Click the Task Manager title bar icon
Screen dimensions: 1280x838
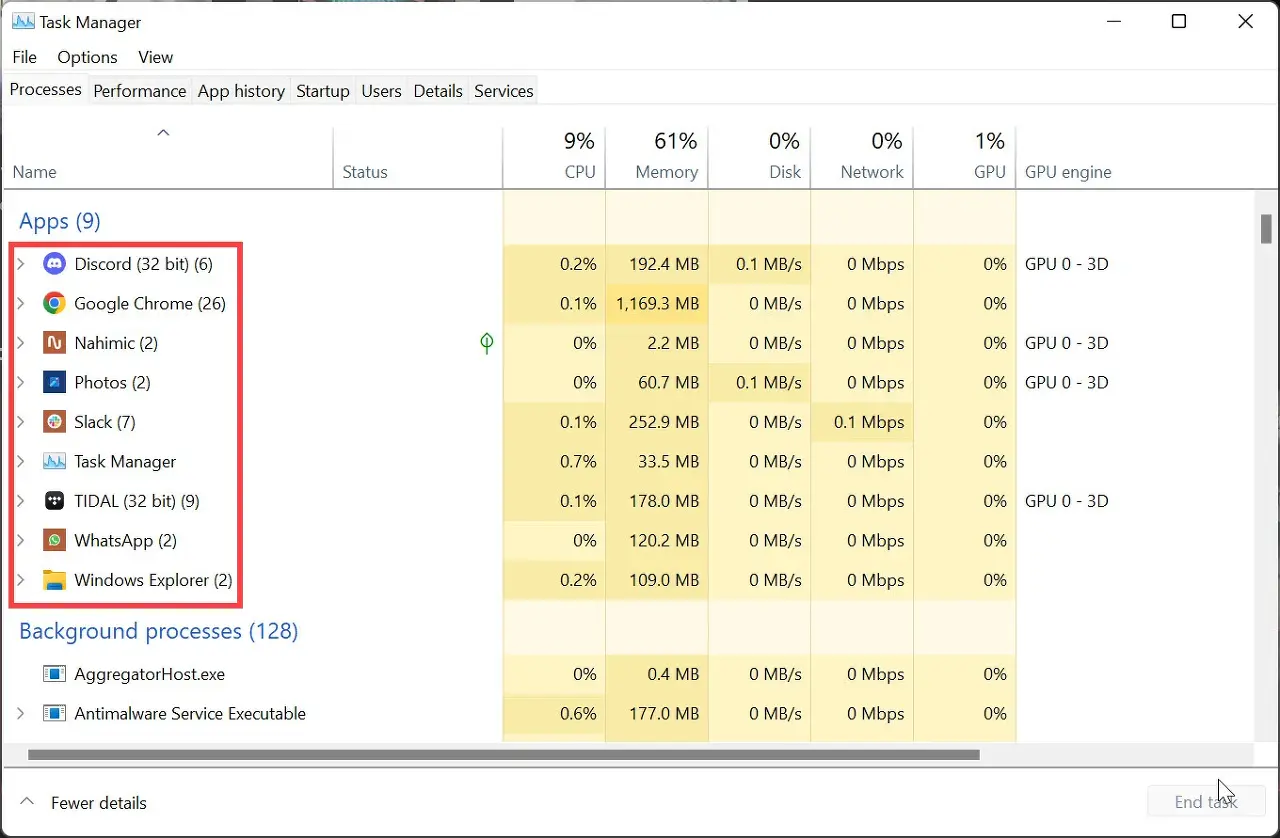pos(21,22)
